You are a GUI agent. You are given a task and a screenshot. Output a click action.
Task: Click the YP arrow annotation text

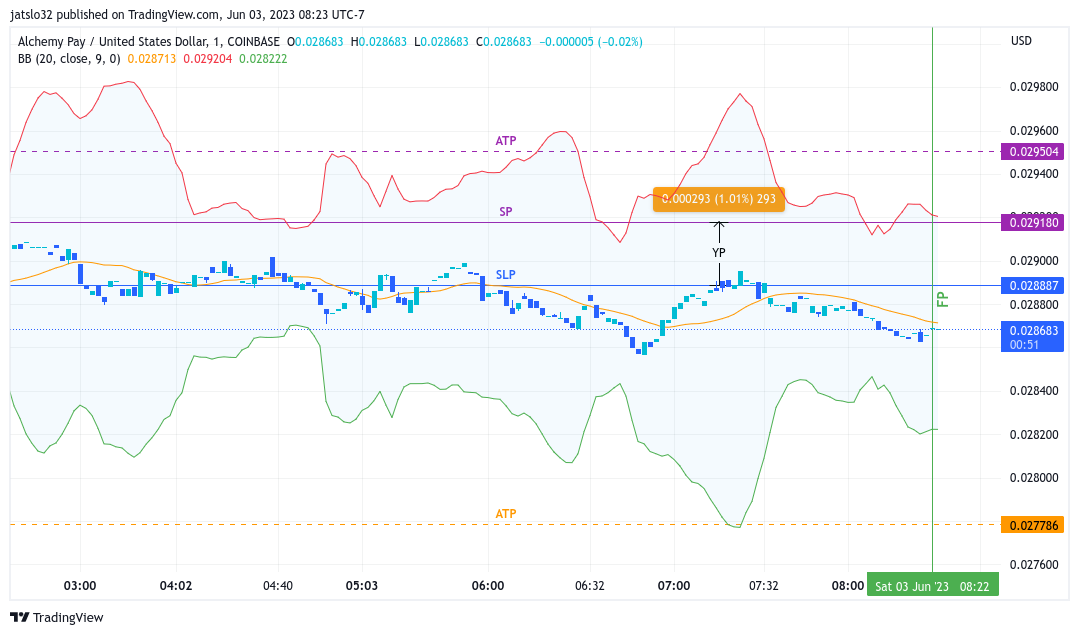click(x=718, y=252)
